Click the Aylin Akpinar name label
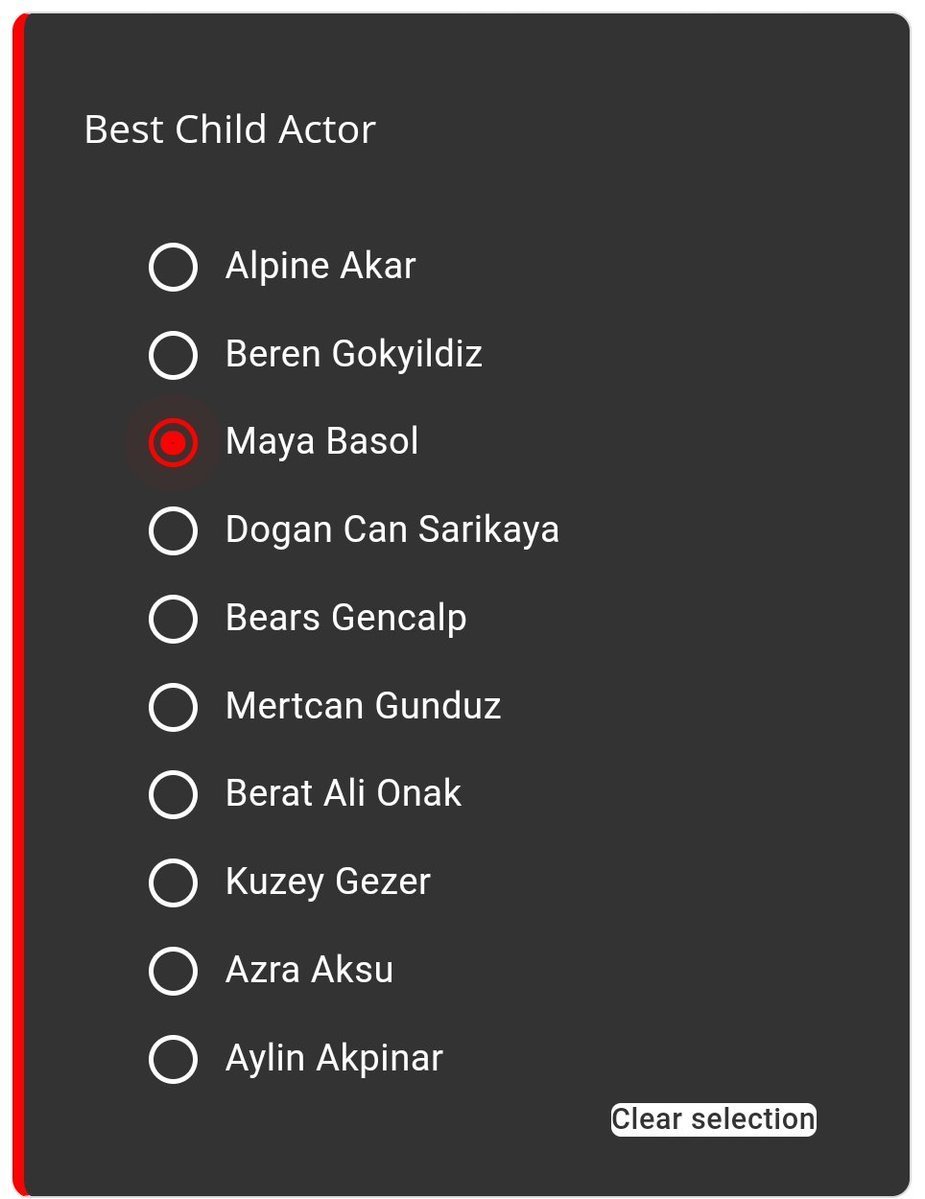 334,1058
